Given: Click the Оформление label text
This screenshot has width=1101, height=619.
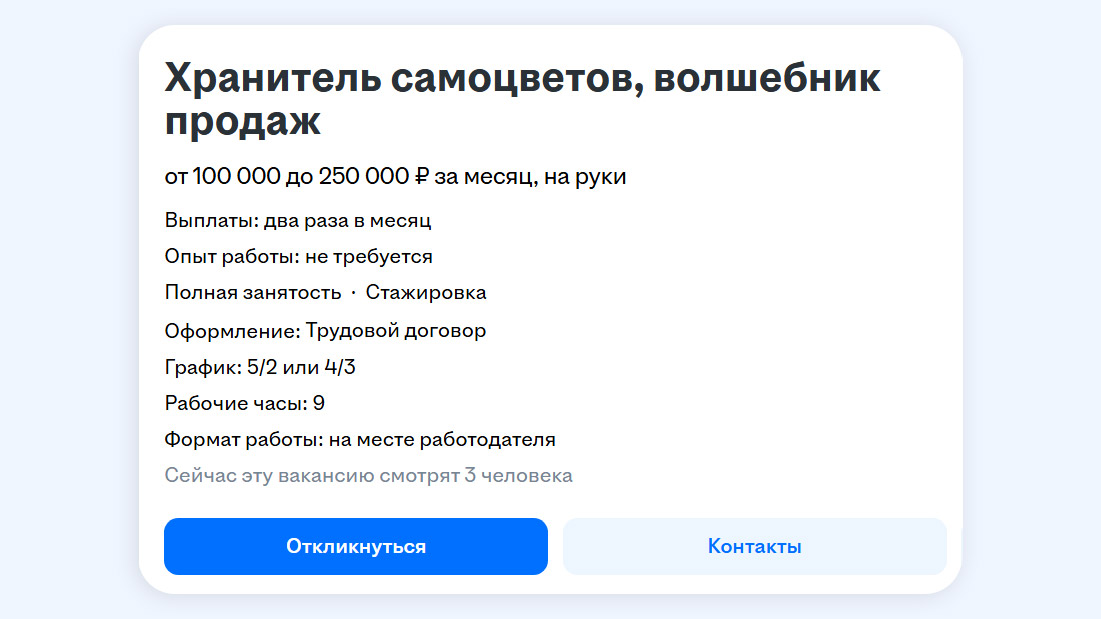Looking at the screenshot, I should coord(232,330).
